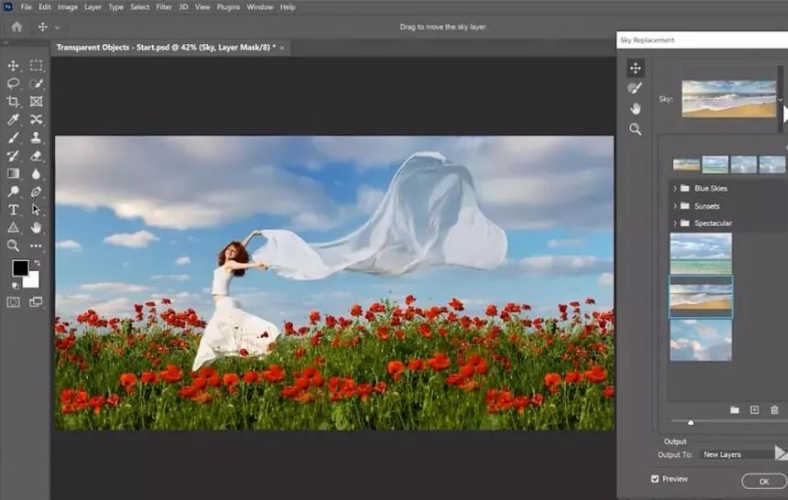Toggle the Preview checkbox

pyautogui.click(x=655, y=479)
